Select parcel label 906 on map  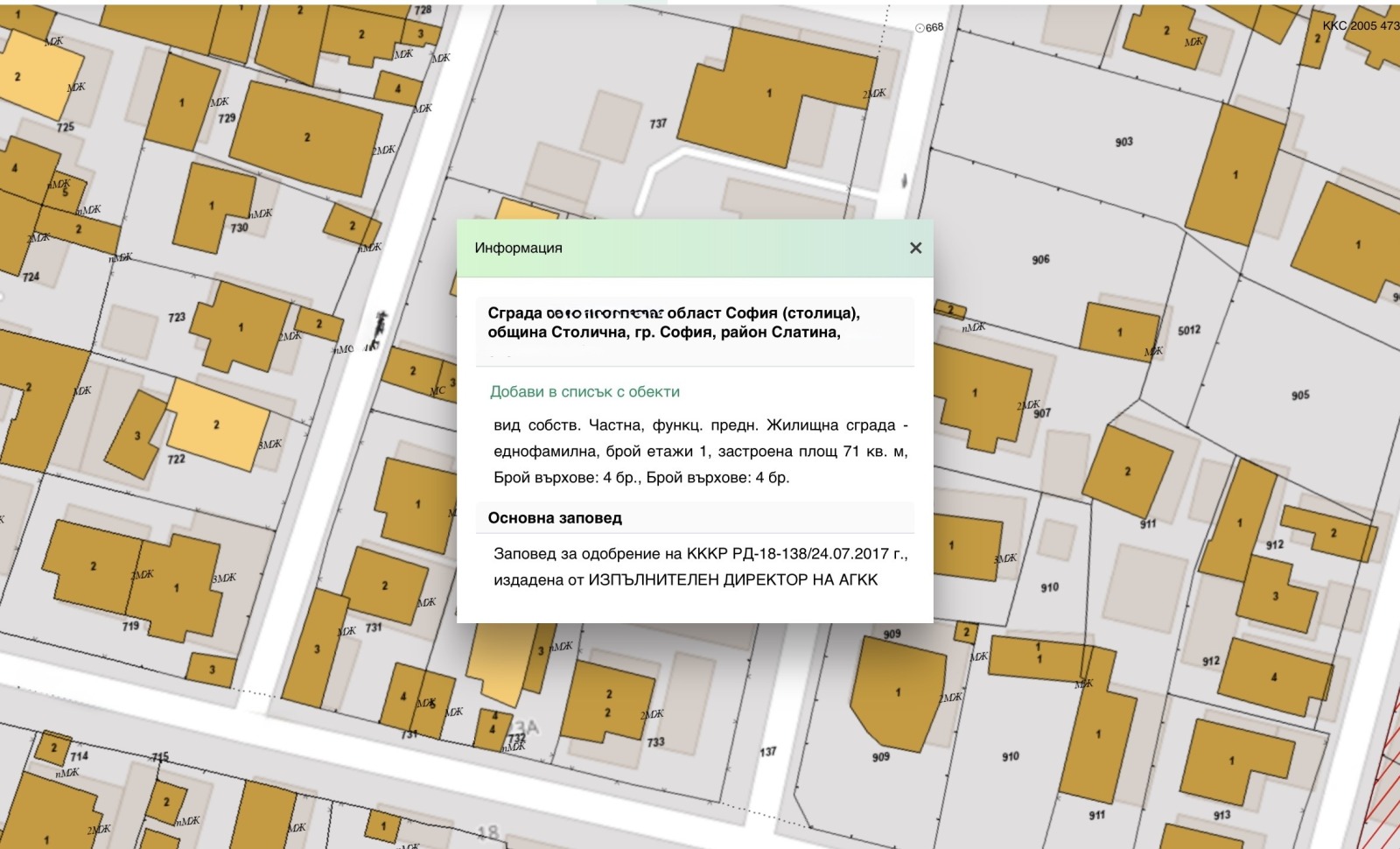coord(1040,259)
